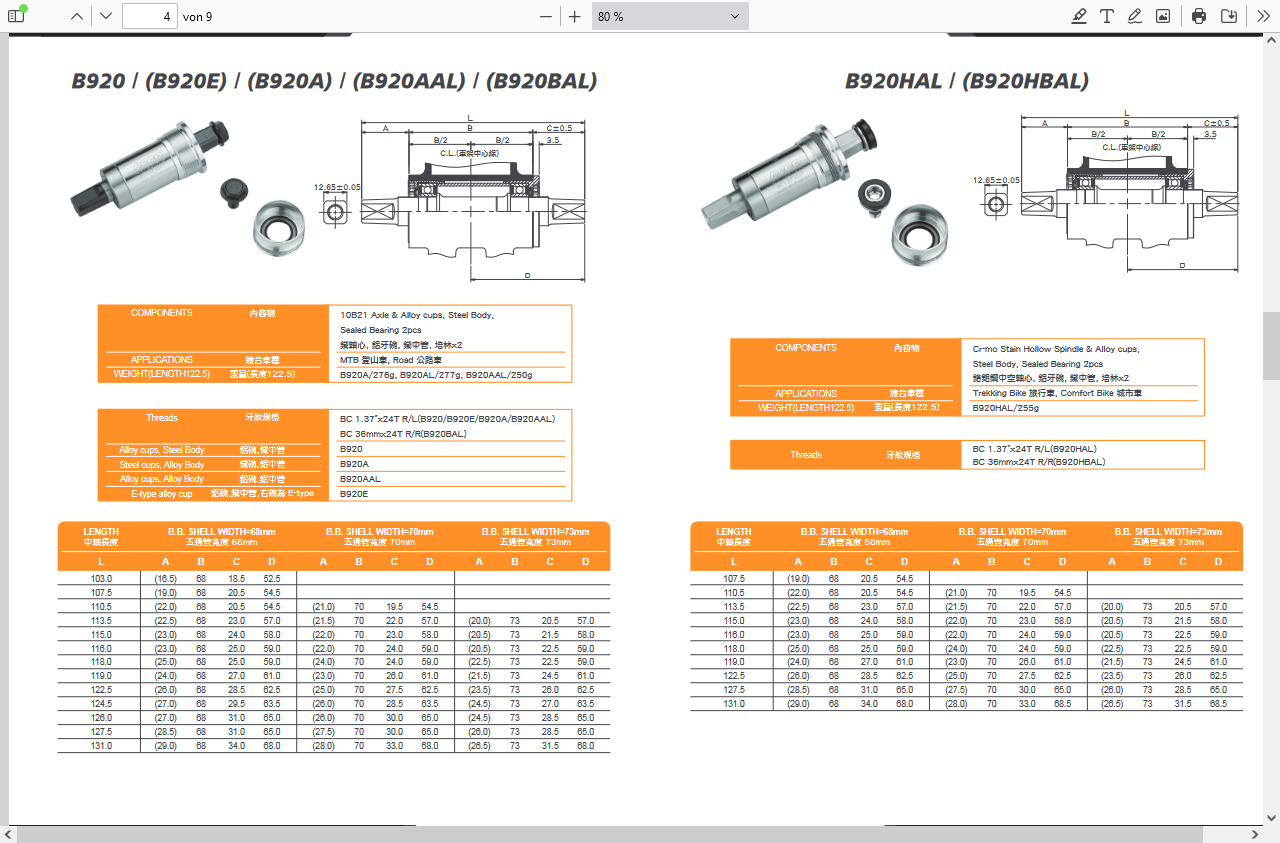Click the scroll up arrow at top right
Screen dimensions: 1280x843
tap(1271, 40)
